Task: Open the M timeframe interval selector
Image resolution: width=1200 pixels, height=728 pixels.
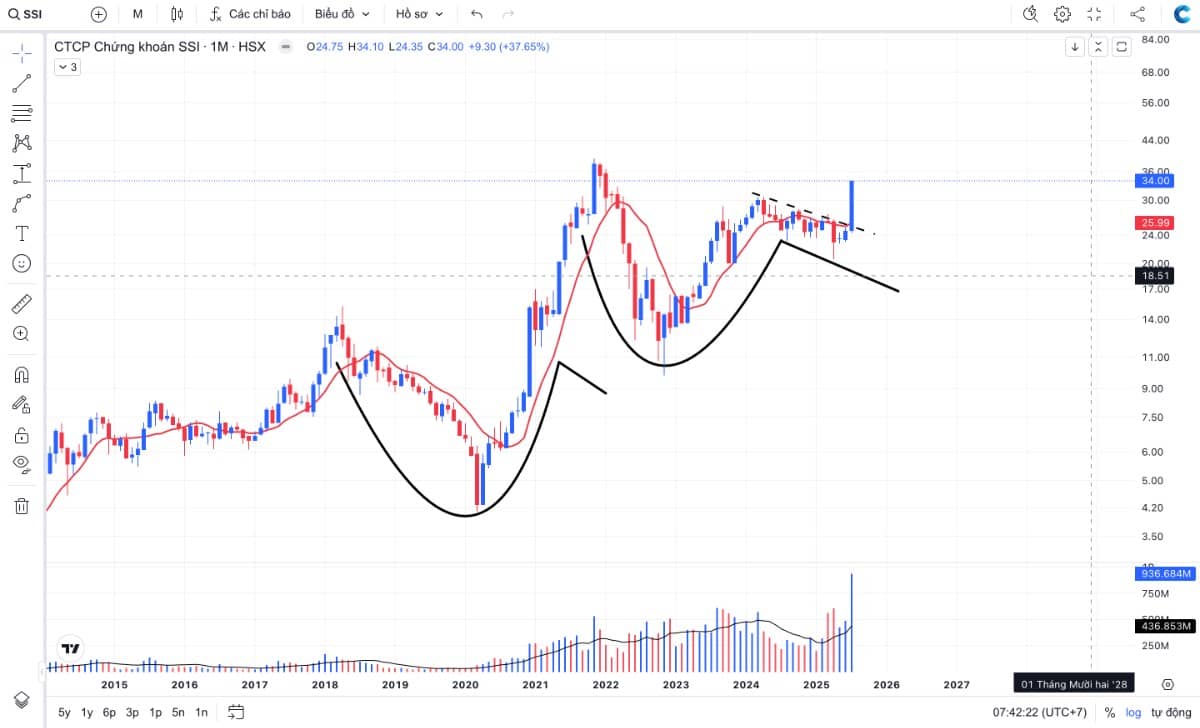Action: click(137, 14)
